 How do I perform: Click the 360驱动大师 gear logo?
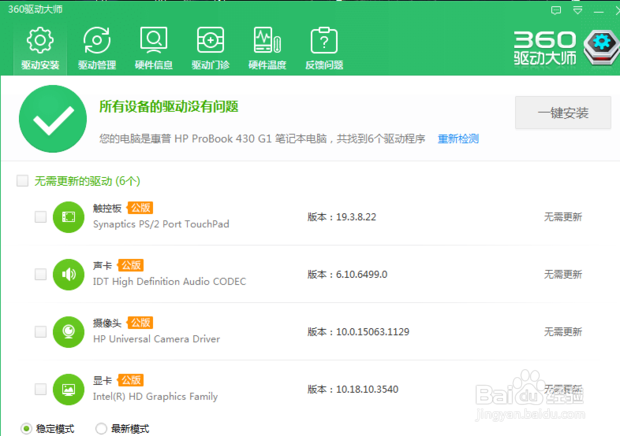coord(602,47)
